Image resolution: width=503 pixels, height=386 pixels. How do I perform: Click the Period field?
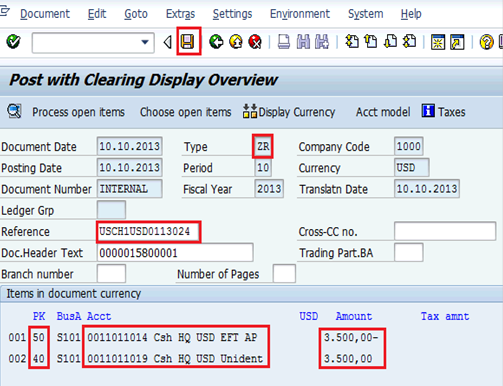(x=263, y=167)
